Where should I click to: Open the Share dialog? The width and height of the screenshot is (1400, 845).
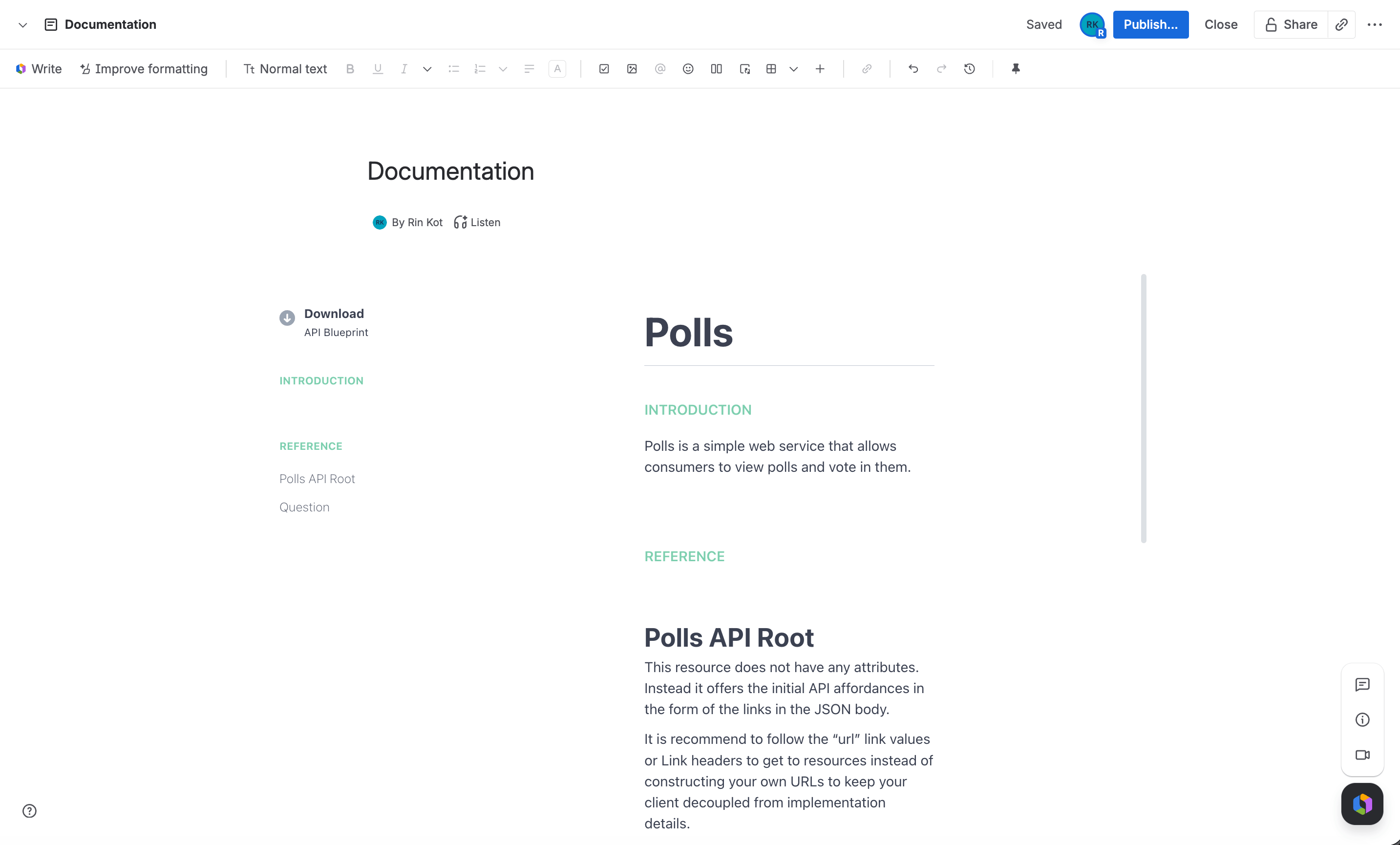pos(1291,24)
